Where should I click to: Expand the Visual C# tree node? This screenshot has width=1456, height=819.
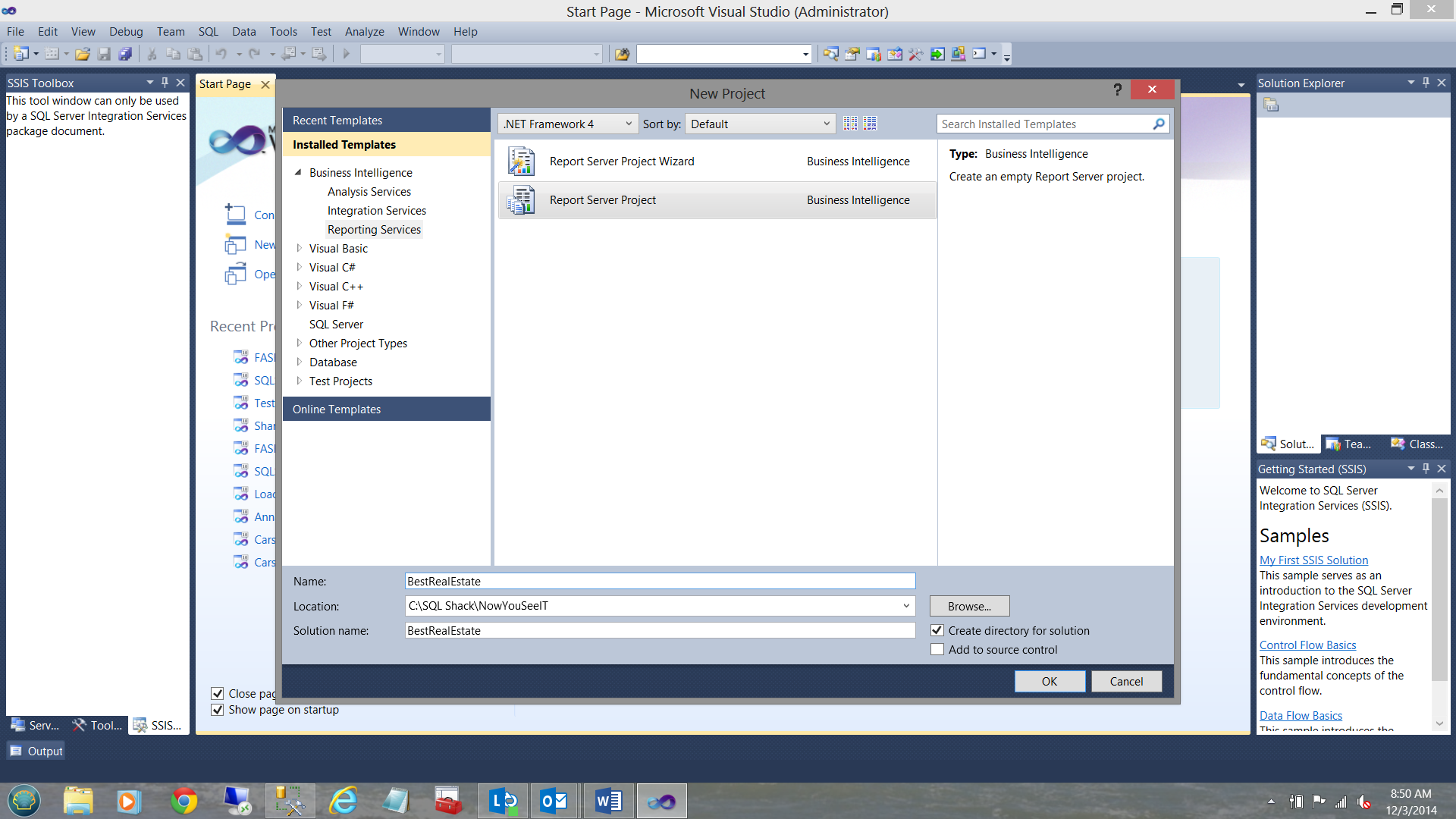point(300,267)
